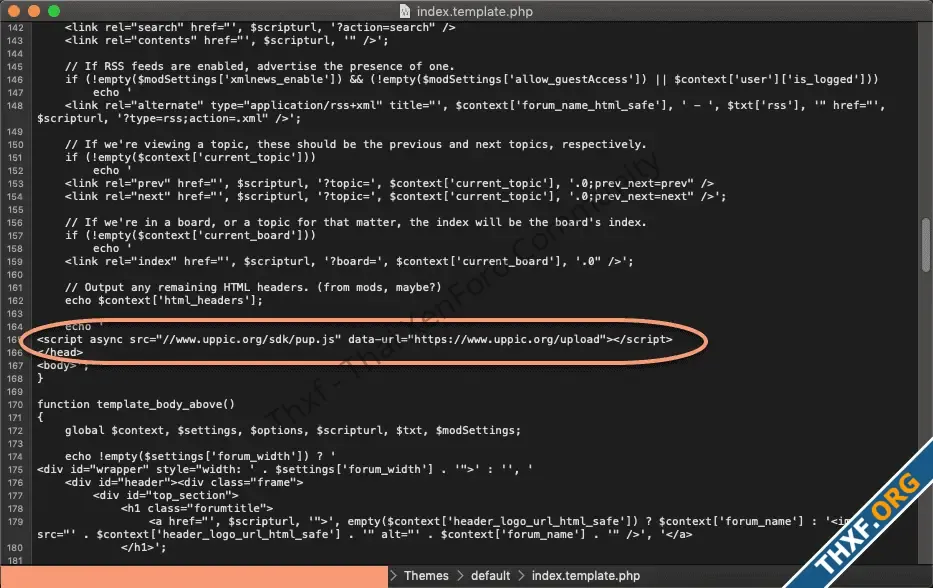Click line number 142 in the gutter
The height and width of the screenshot is (588, 933).
[15, 27]
